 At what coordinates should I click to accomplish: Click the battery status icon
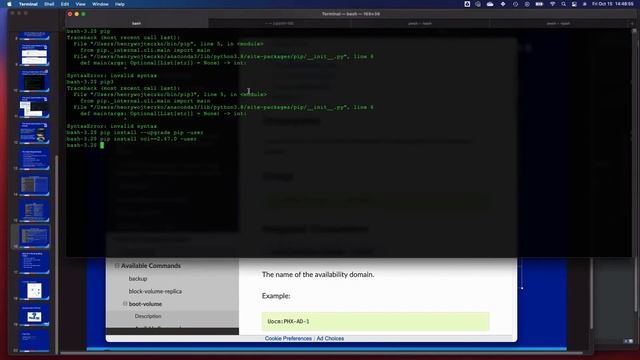[x=539, y=4]
